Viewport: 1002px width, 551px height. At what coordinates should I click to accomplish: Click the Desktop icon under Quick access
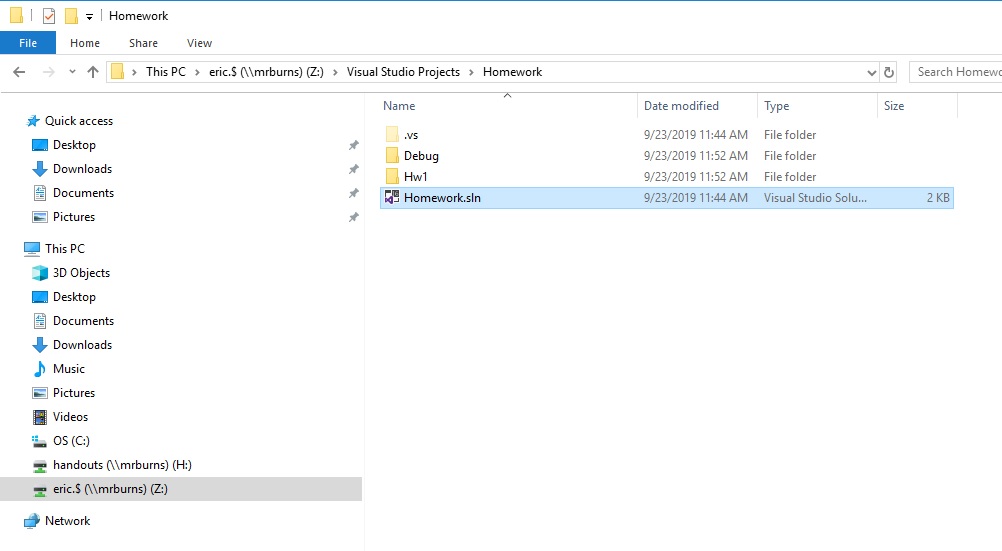click(x=40, y=145)
